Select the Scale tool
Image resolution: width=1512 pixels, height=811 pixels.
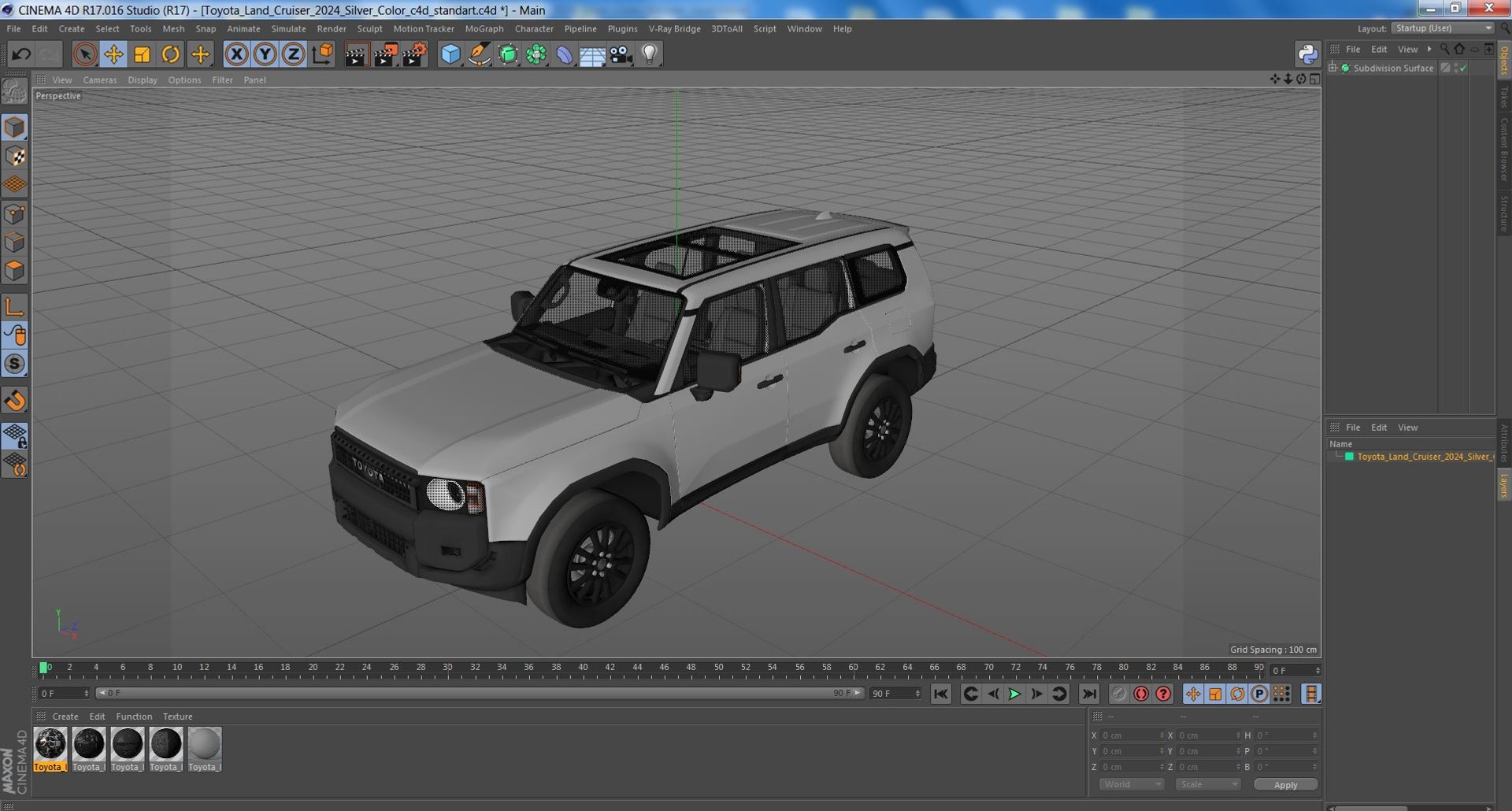[142, 54]
